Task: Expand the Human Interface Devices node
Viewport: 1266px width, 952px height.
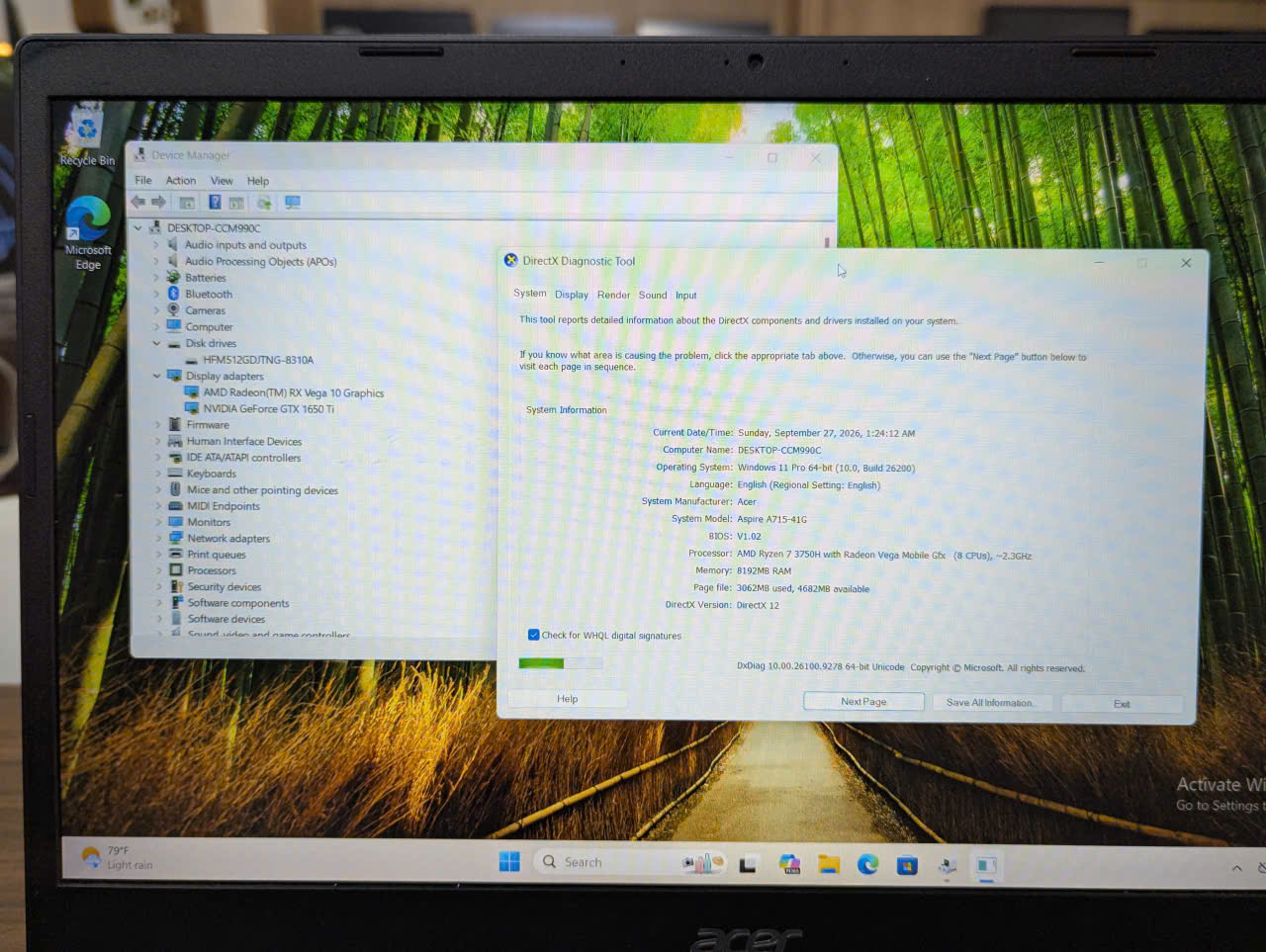Action: pyautogui.click(x=157, y=441)
